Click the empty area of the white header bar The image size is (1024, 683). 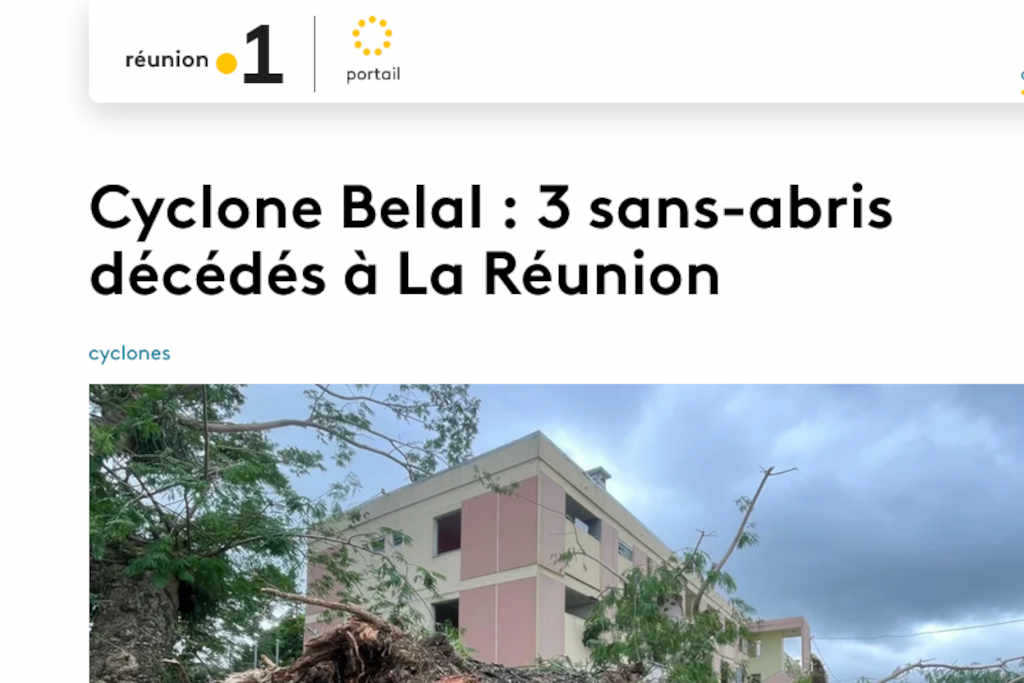686,52
